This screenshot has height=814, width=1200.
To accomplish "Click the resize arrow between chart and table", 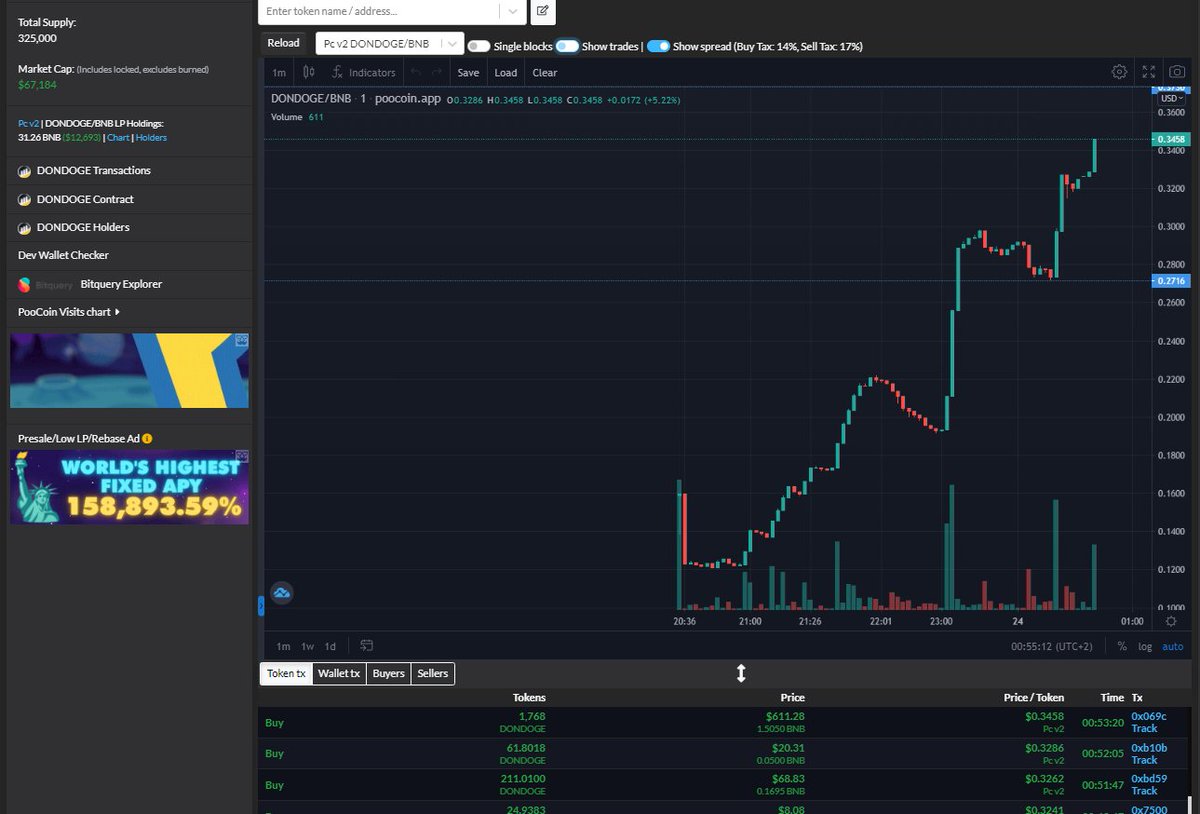I will click(x=741, y=674).
